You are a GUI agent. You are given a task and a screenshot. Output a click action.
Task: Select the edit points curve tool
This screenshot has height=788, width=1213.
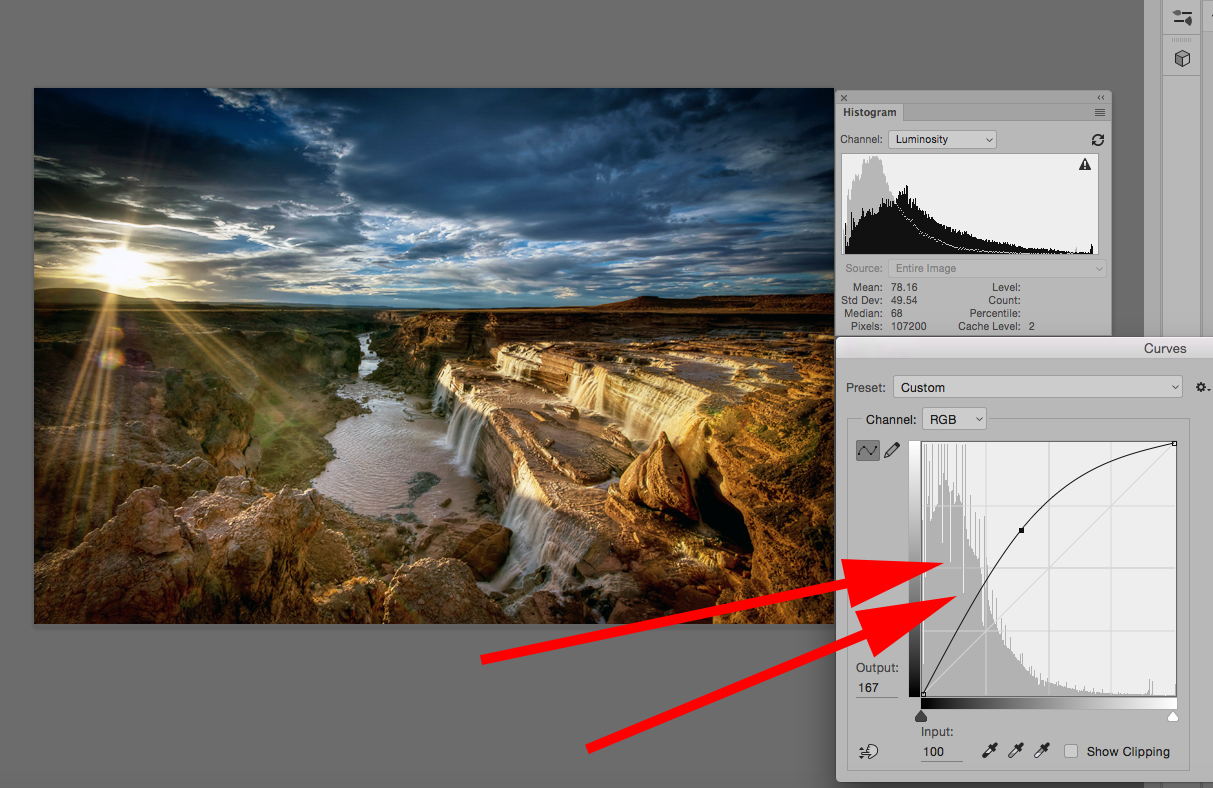pyautogui.click(x=867, y=451)
